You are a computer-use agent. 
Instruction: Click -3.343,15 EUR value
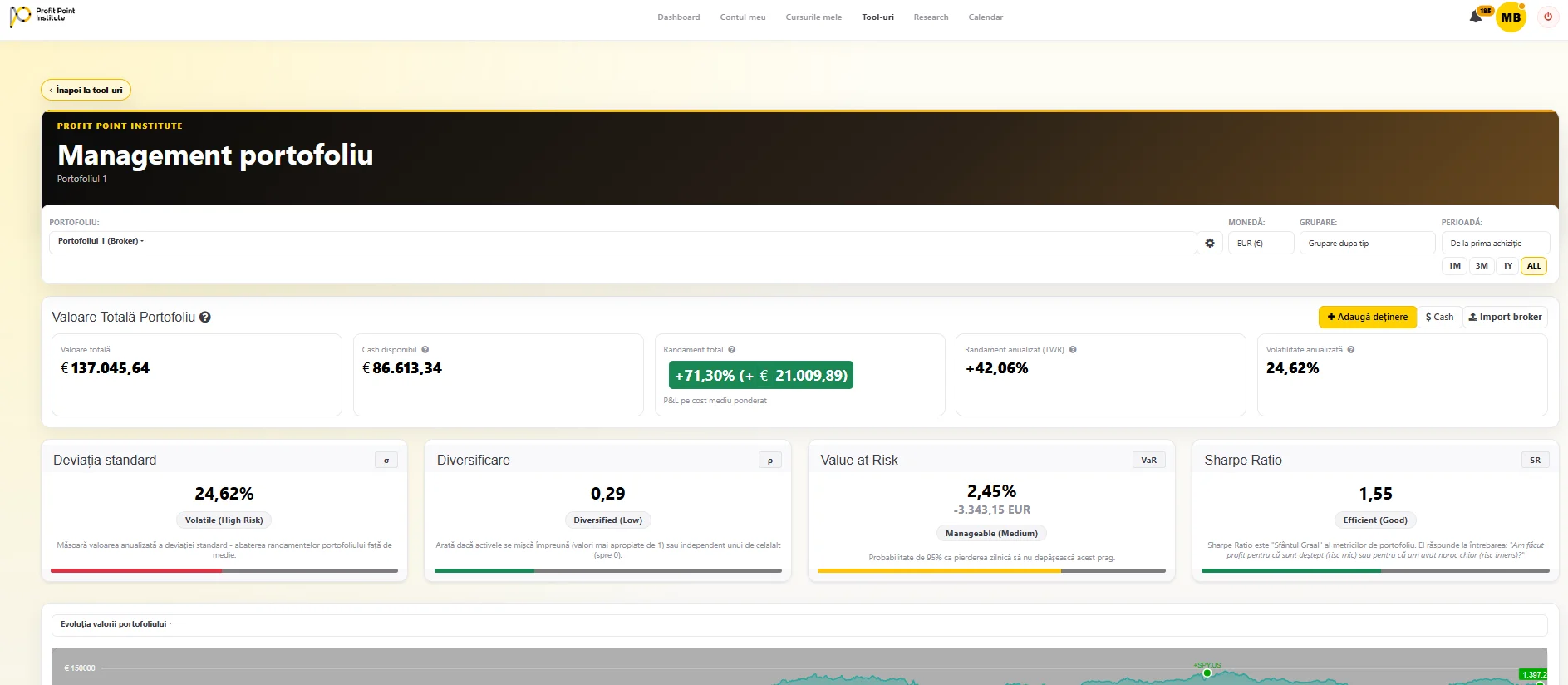(991, 510)
